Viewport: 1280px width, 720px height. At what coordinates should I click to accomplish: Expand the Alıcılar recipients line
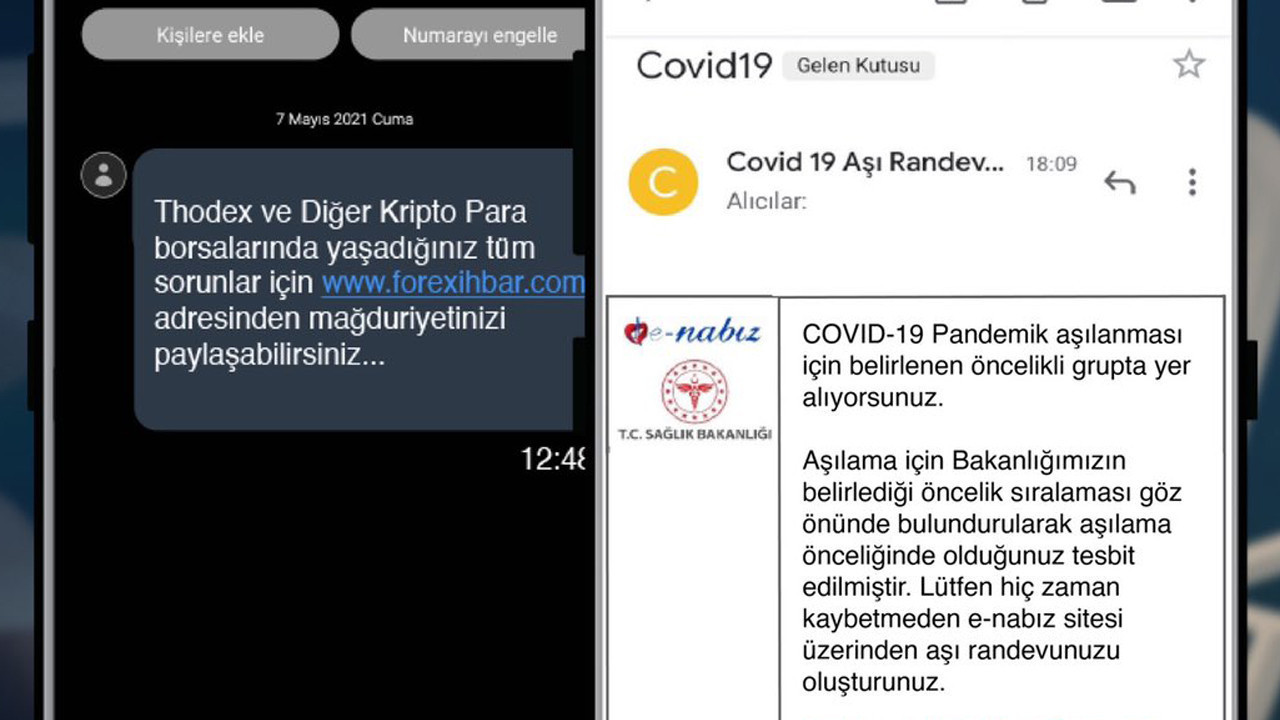tap(766, 201)
